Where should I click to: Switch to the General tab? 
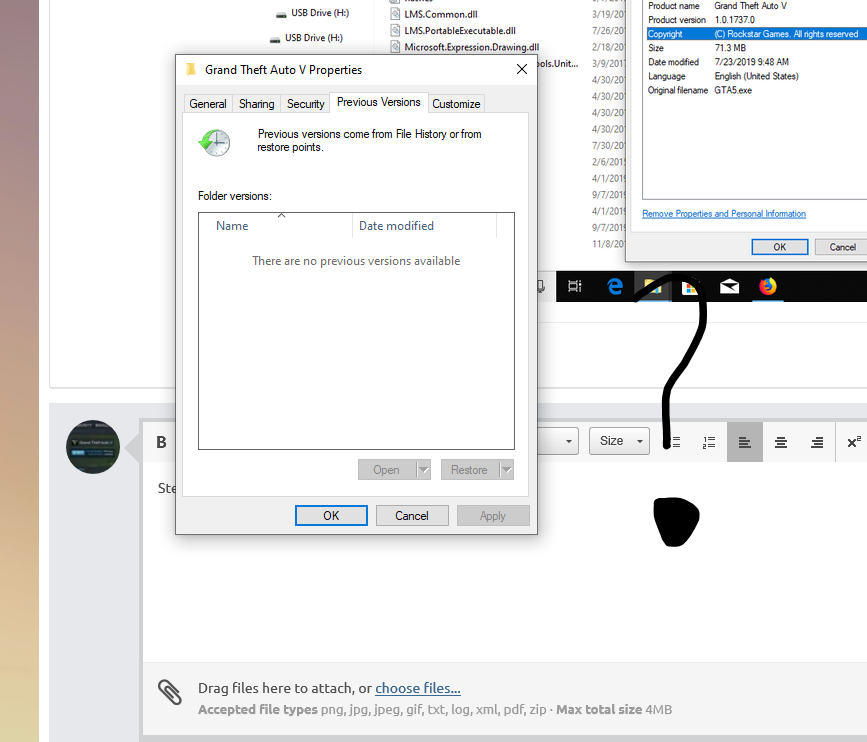(x=208, y=104)
